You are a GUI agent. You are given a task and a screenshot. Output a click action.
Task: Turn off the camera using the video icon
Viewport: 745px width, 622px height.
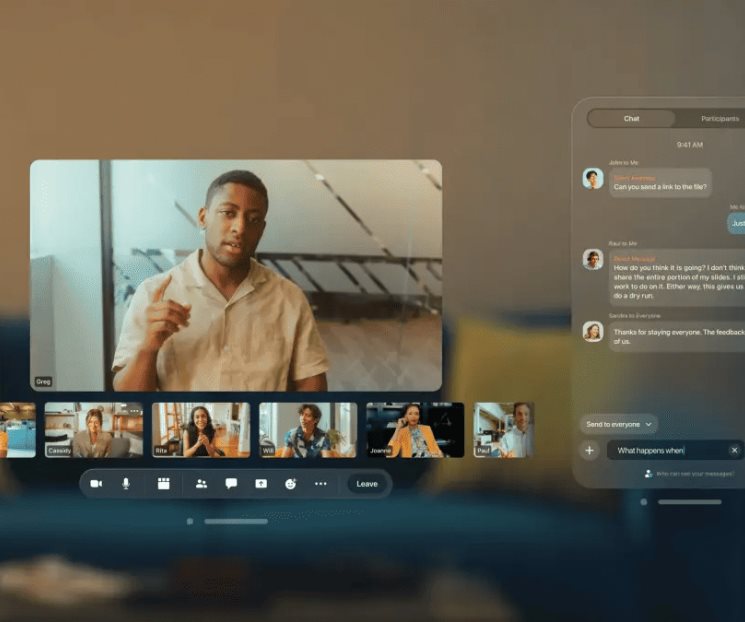tap(96, 484)
